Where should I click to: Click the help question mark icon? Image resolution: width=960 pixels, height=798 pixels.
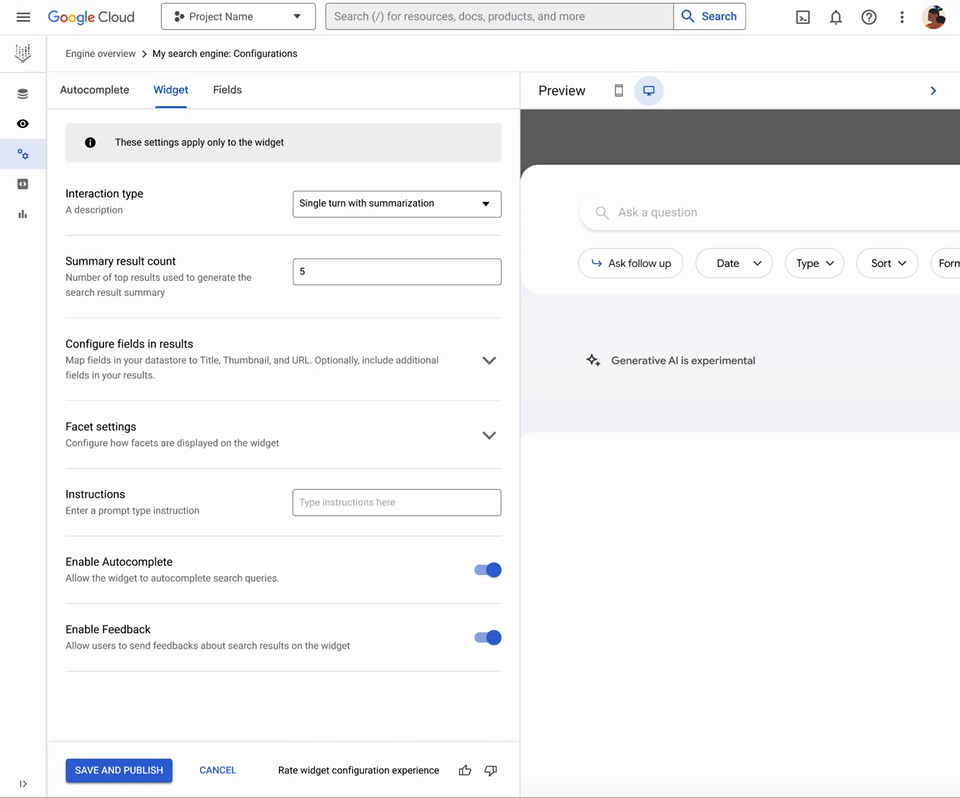point(869,17)
